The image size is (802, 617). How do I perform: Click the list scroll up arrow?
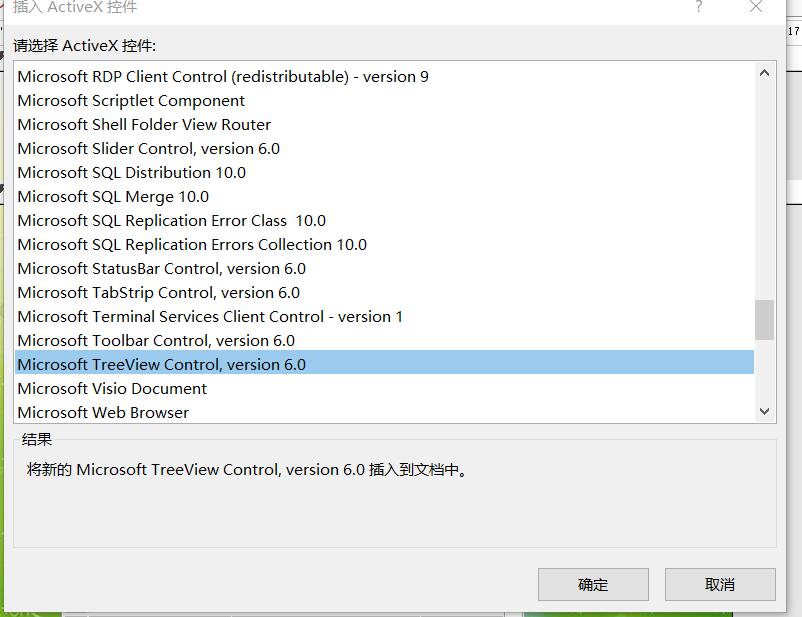(x=765, y=73)
